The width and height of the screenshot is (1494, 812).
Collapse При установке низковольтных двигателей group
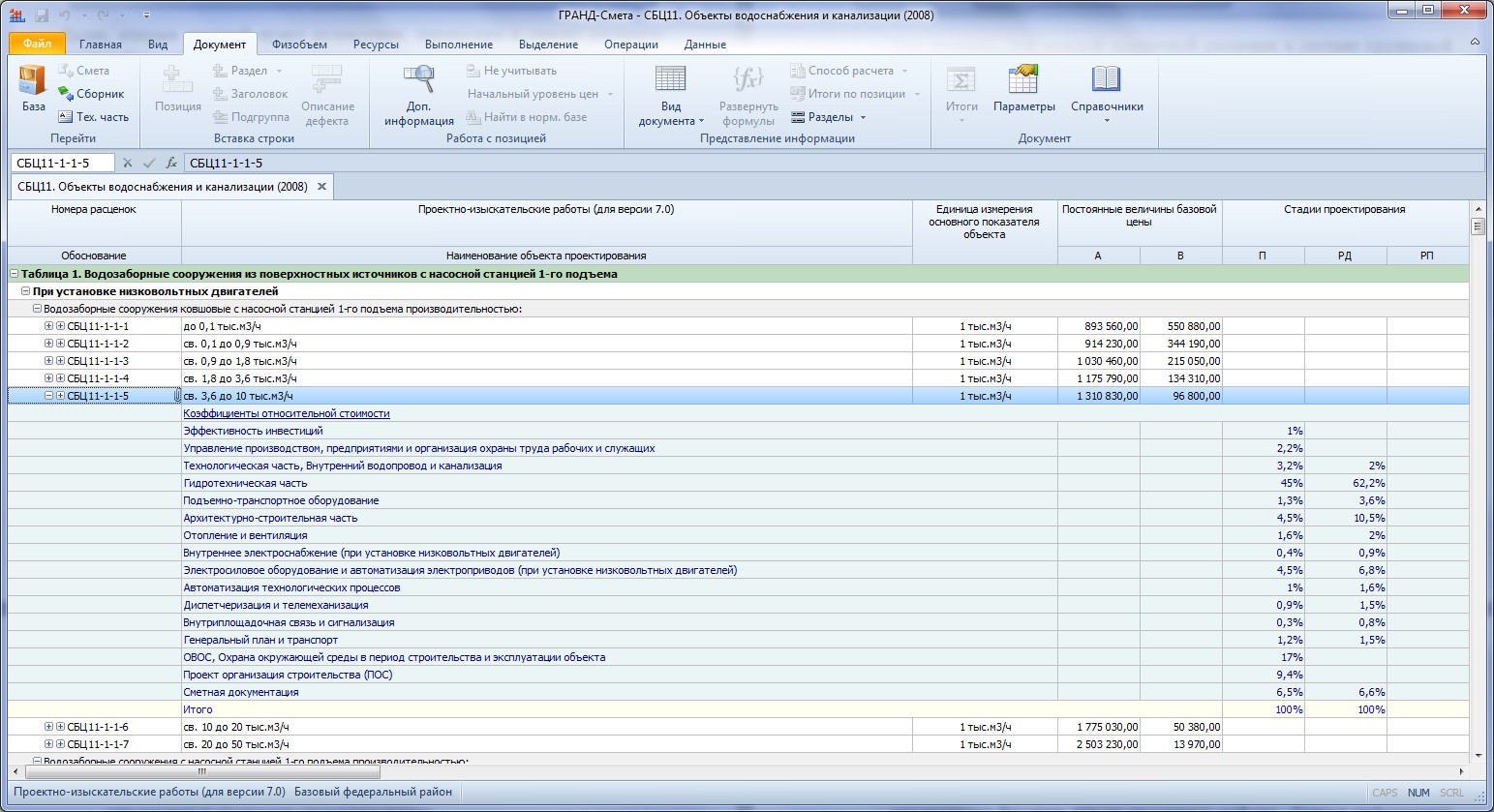pos(26,291)
